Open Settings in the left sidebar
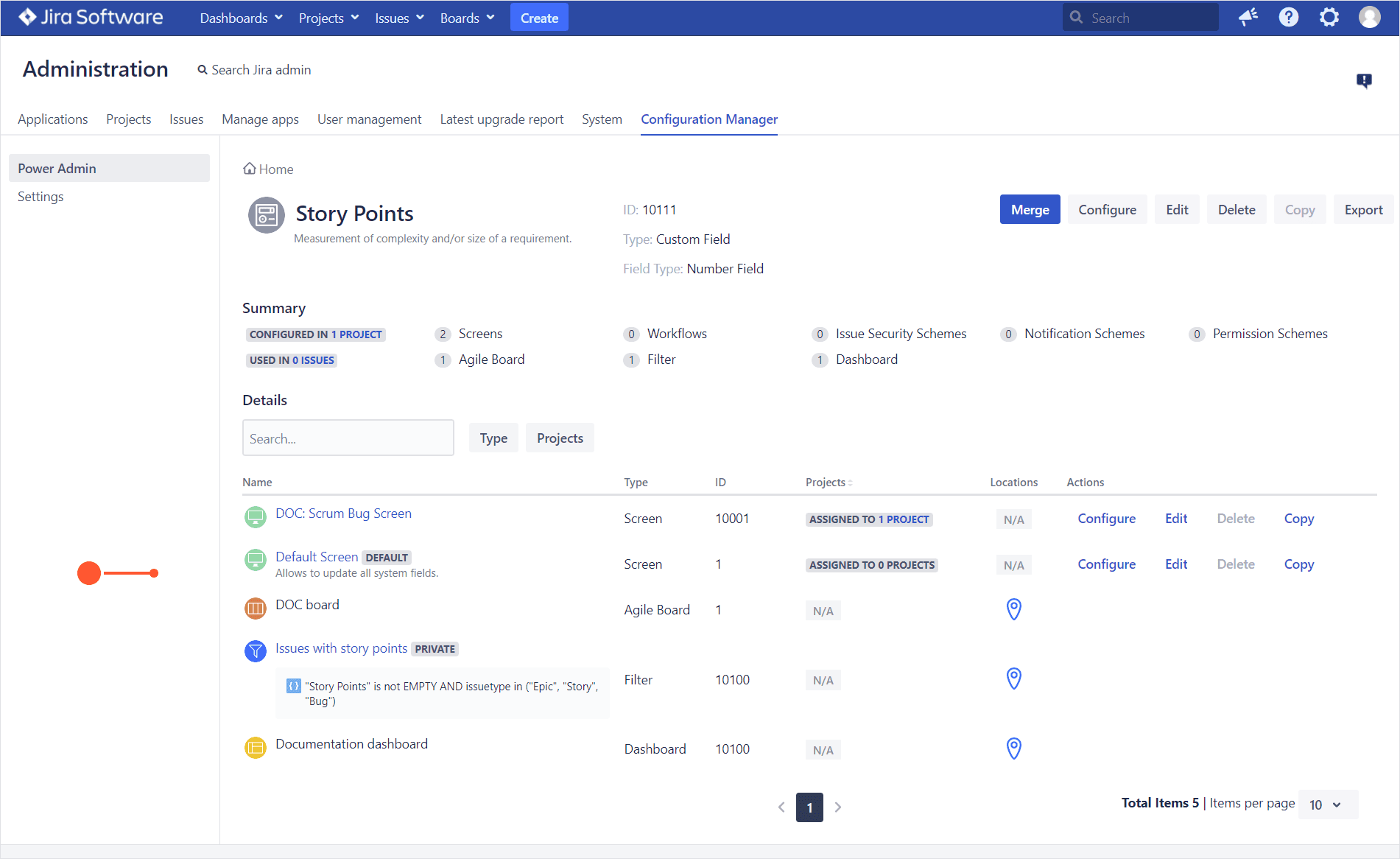Viewport: 1400px width, 859px height. pos(41,197)
